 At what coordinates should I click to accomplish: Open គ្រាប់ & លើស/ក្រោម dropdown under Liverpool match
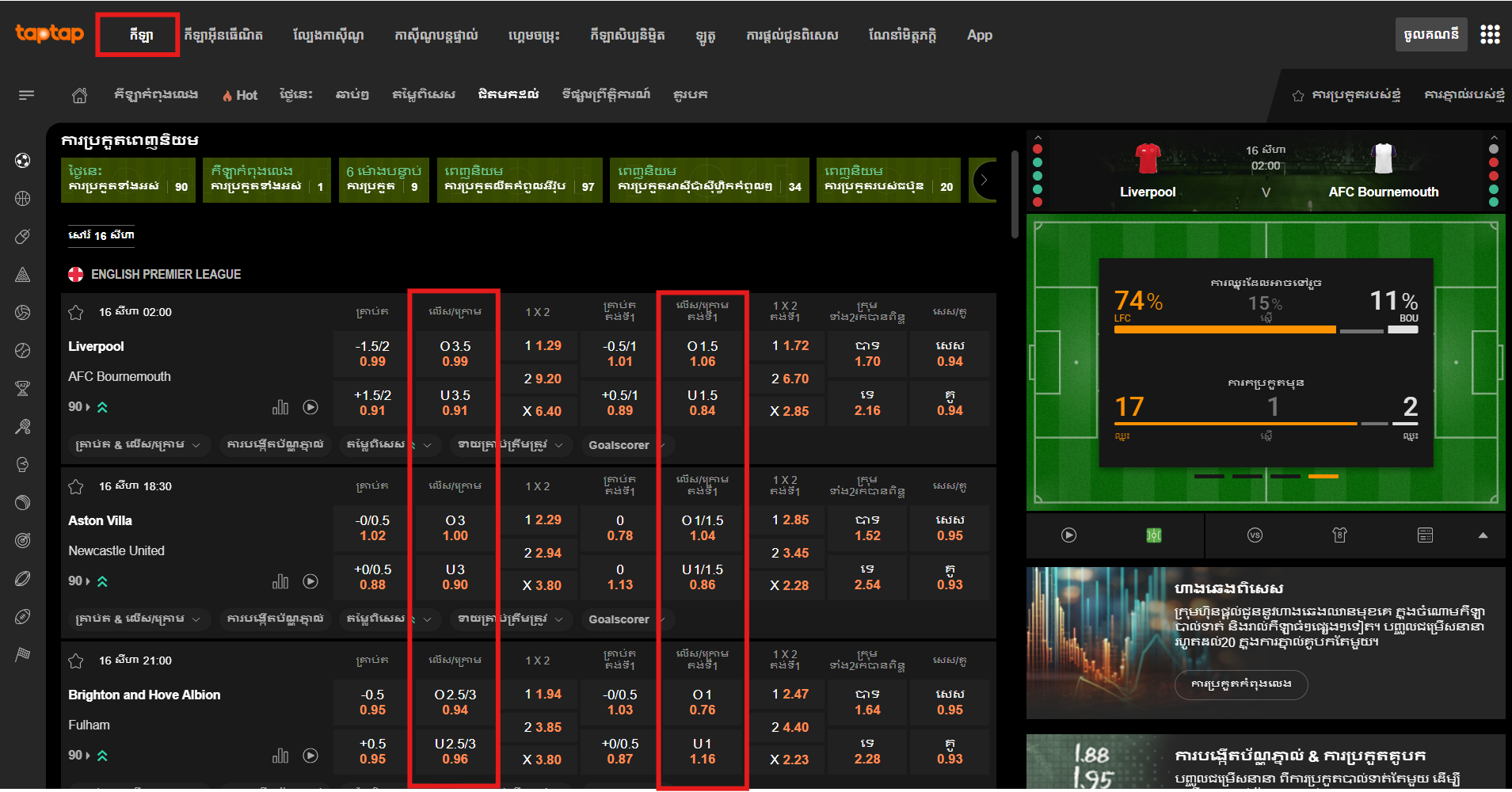[x=138, y=445]
